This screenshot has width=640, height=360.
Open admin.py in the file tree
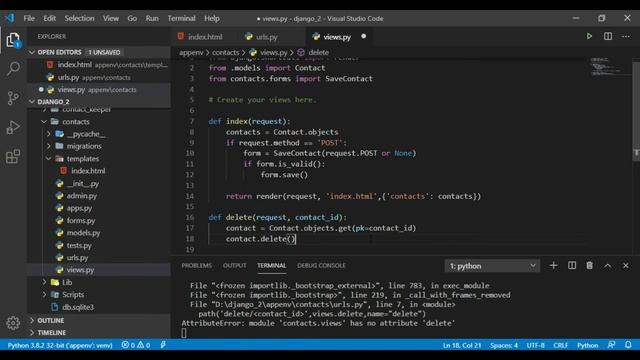point(99,196)
